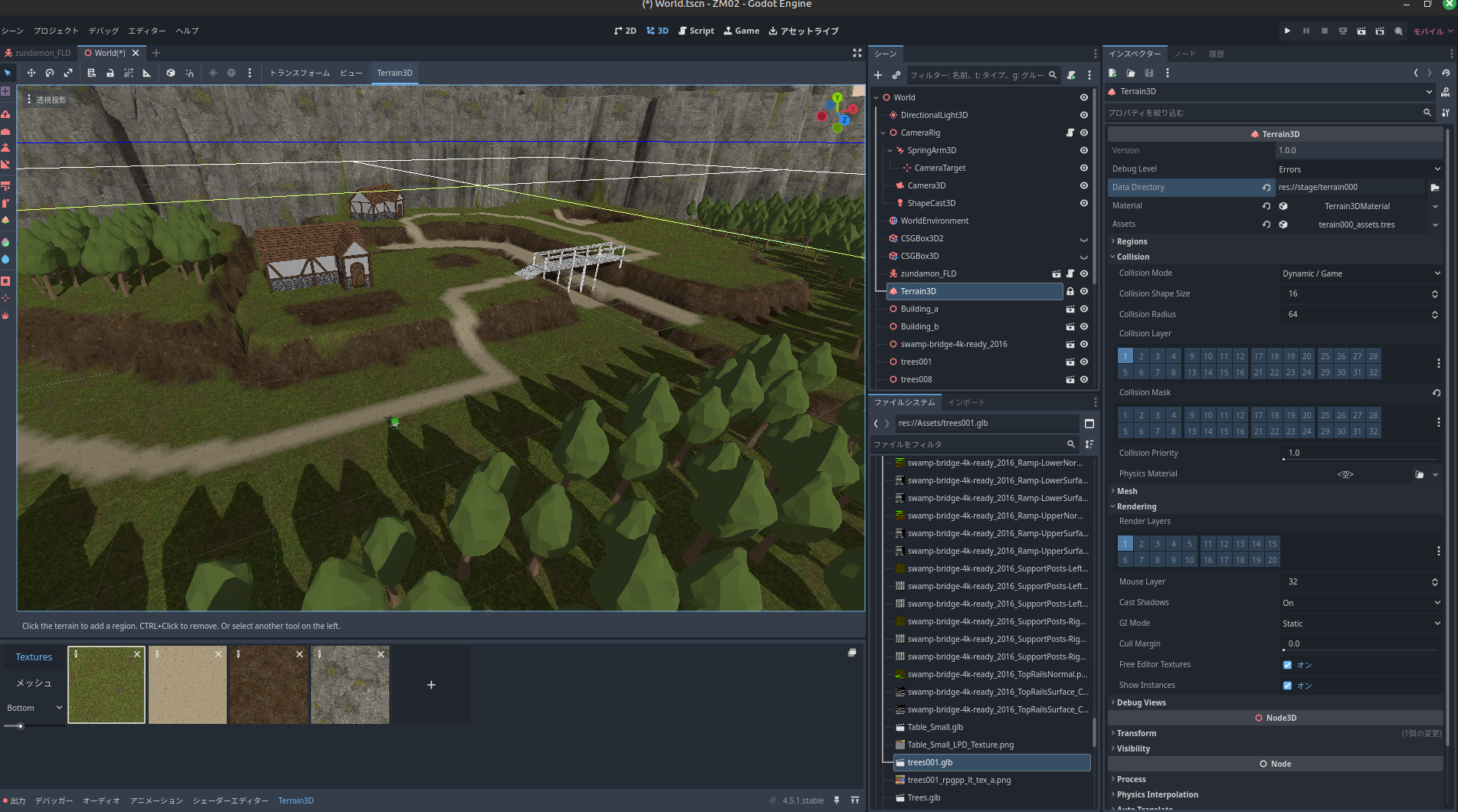
Task: Switch to the Script workspace tab
Action: [696, 31]
